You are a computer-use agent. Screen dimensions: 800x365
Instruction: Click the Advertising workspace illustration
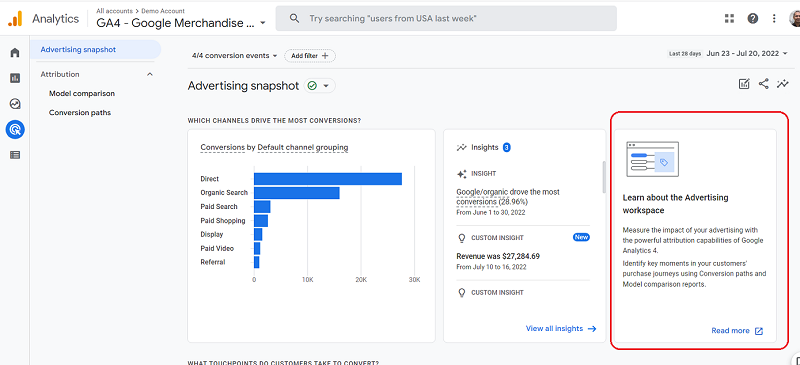pos(653,159)
